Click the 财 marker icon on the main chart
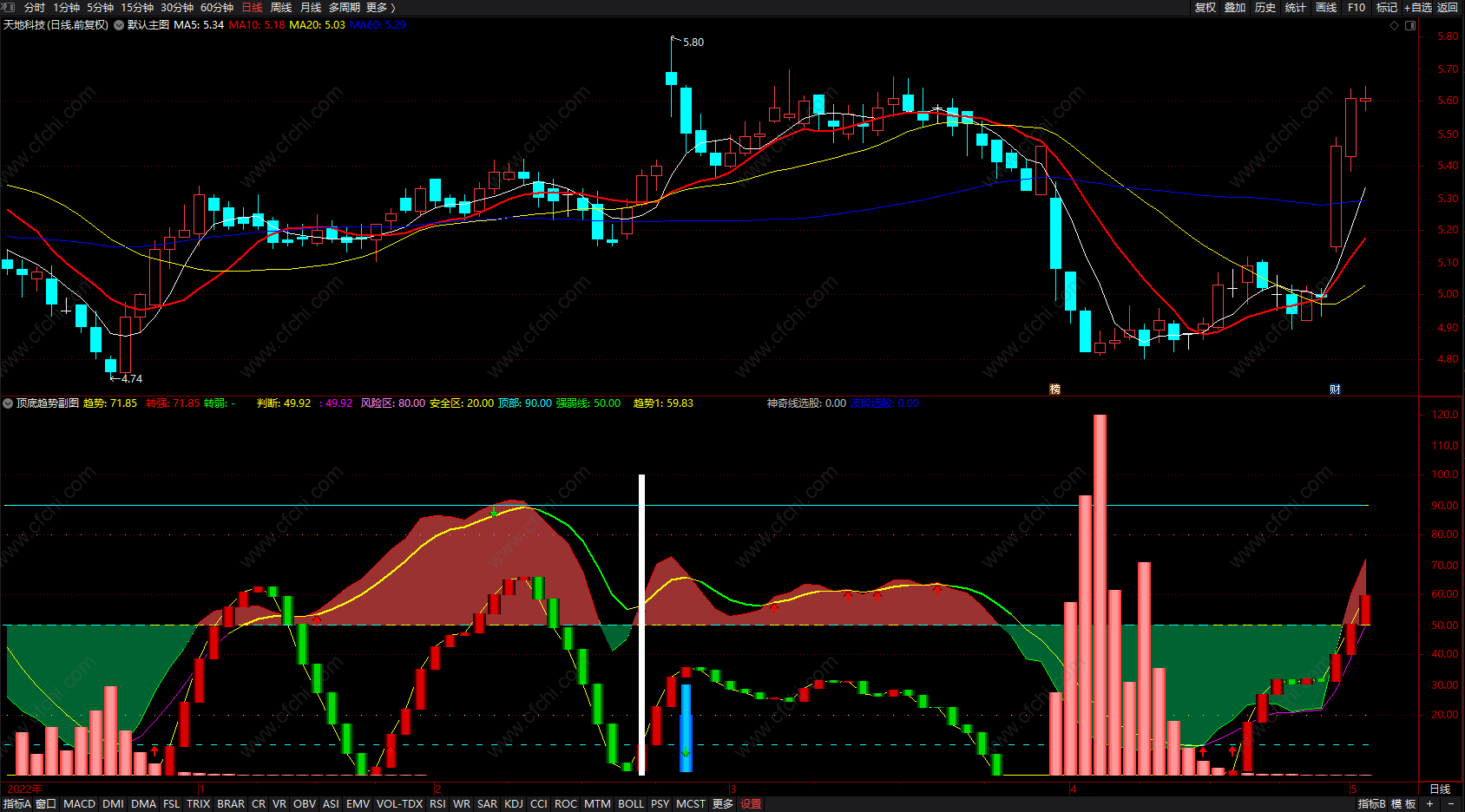Viewport: 1465px width, 812px height. (1336, 389)
